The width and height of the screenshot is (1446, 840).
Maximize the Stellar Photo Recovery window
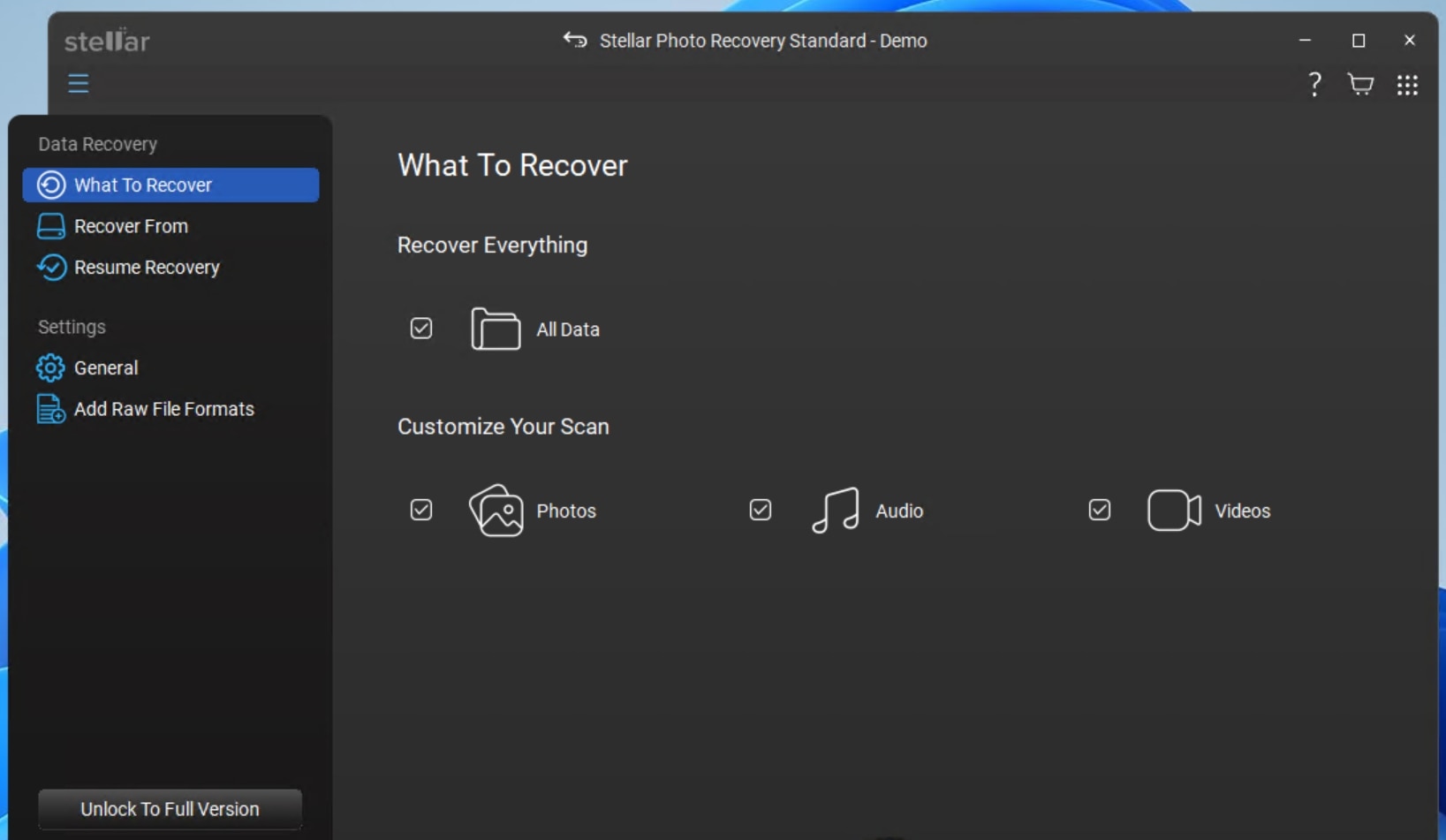tap(1359, 41)
